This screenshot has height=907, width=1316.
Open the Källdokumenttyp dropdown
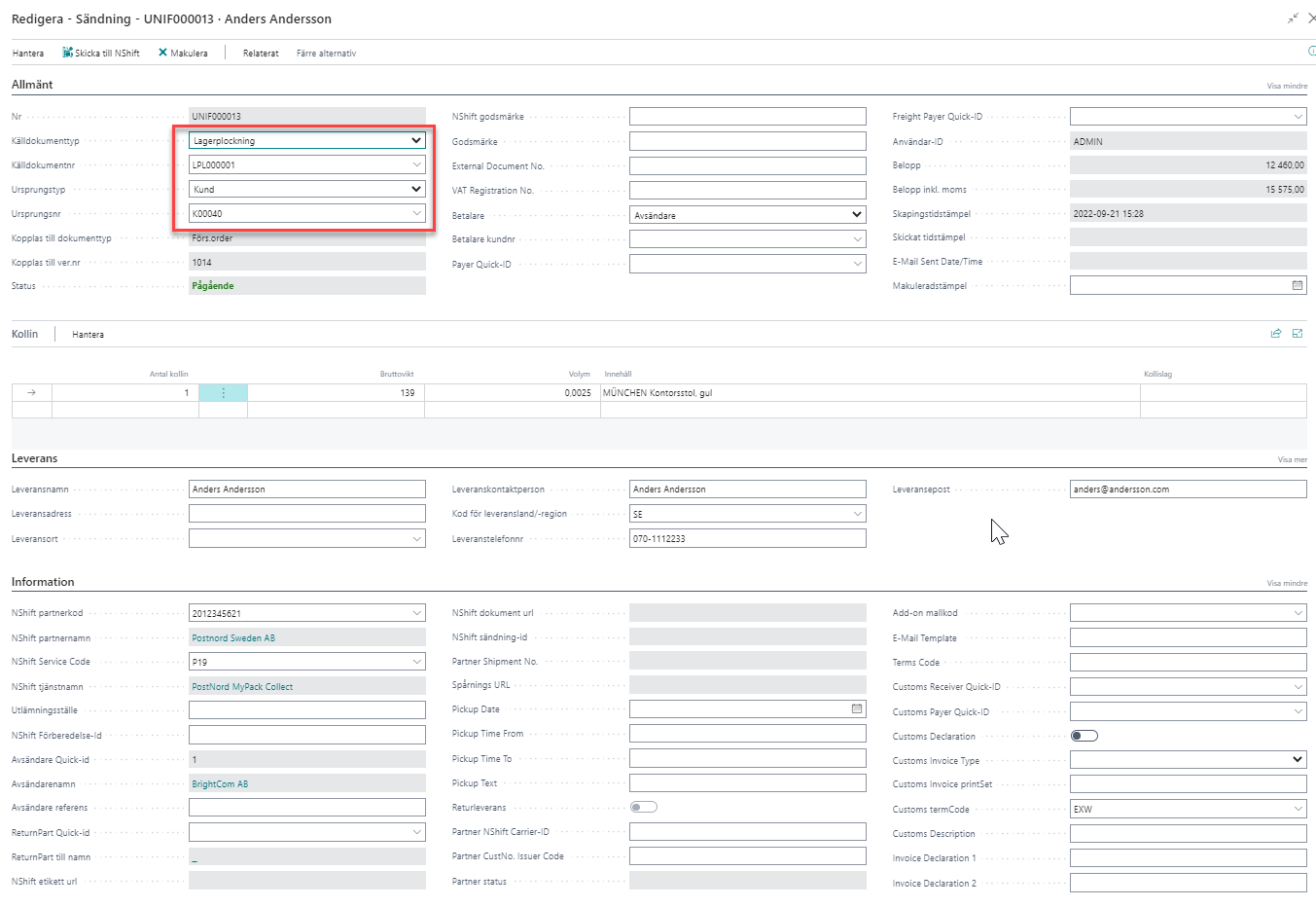point(415,141)
